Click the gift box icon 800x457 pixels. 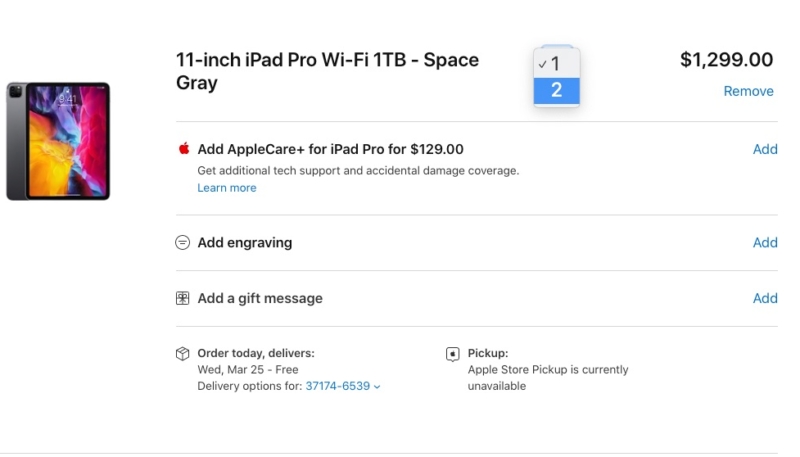point(183,298)
